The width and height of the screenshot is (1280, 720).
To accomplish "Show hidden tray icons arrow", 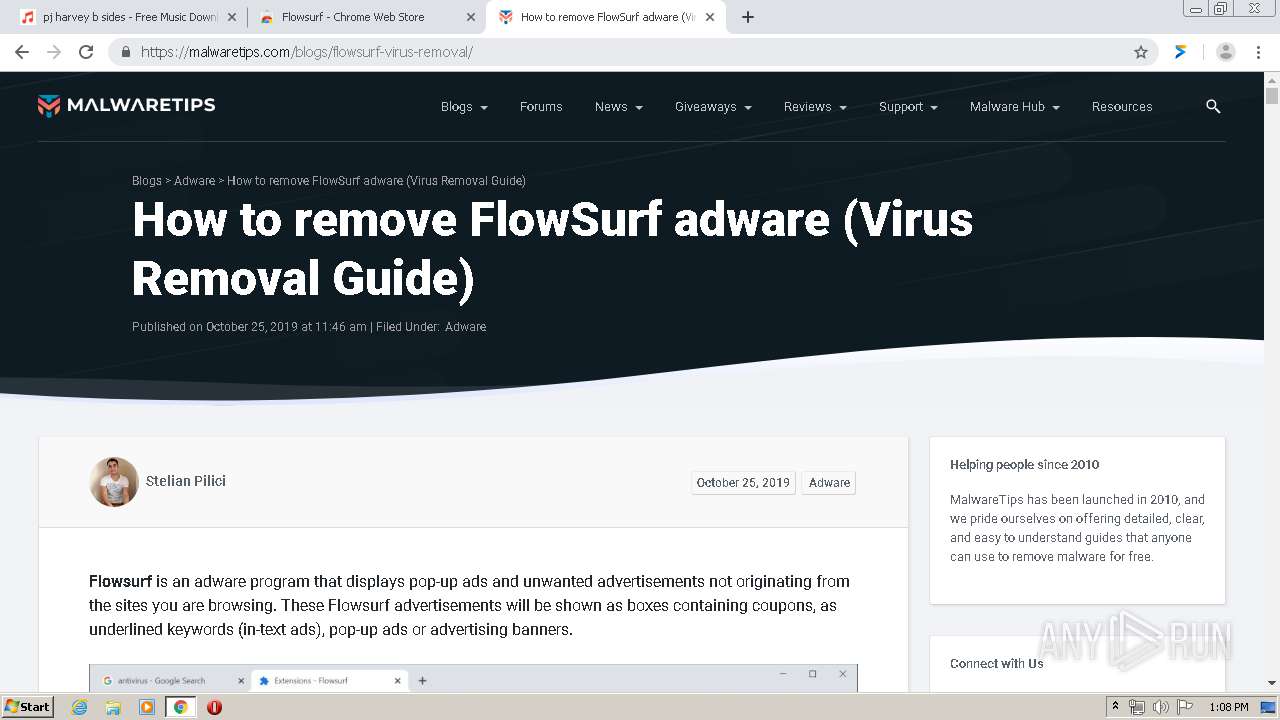I will 1115,707.
